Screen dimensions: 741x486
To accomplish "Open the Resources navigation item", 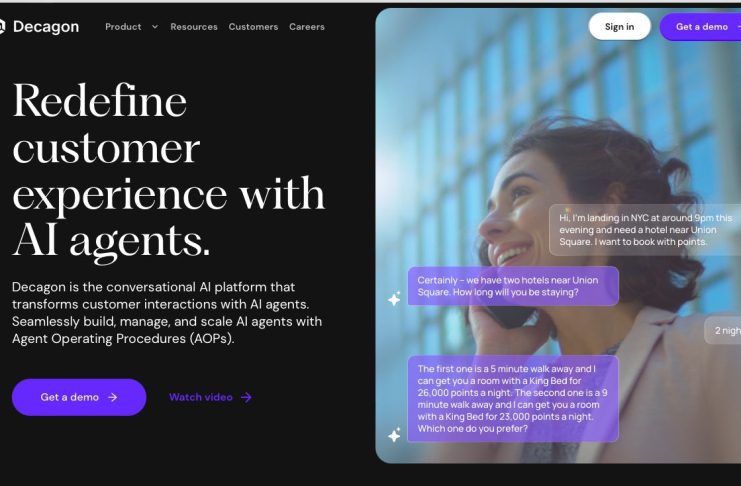I will (194, 27).
